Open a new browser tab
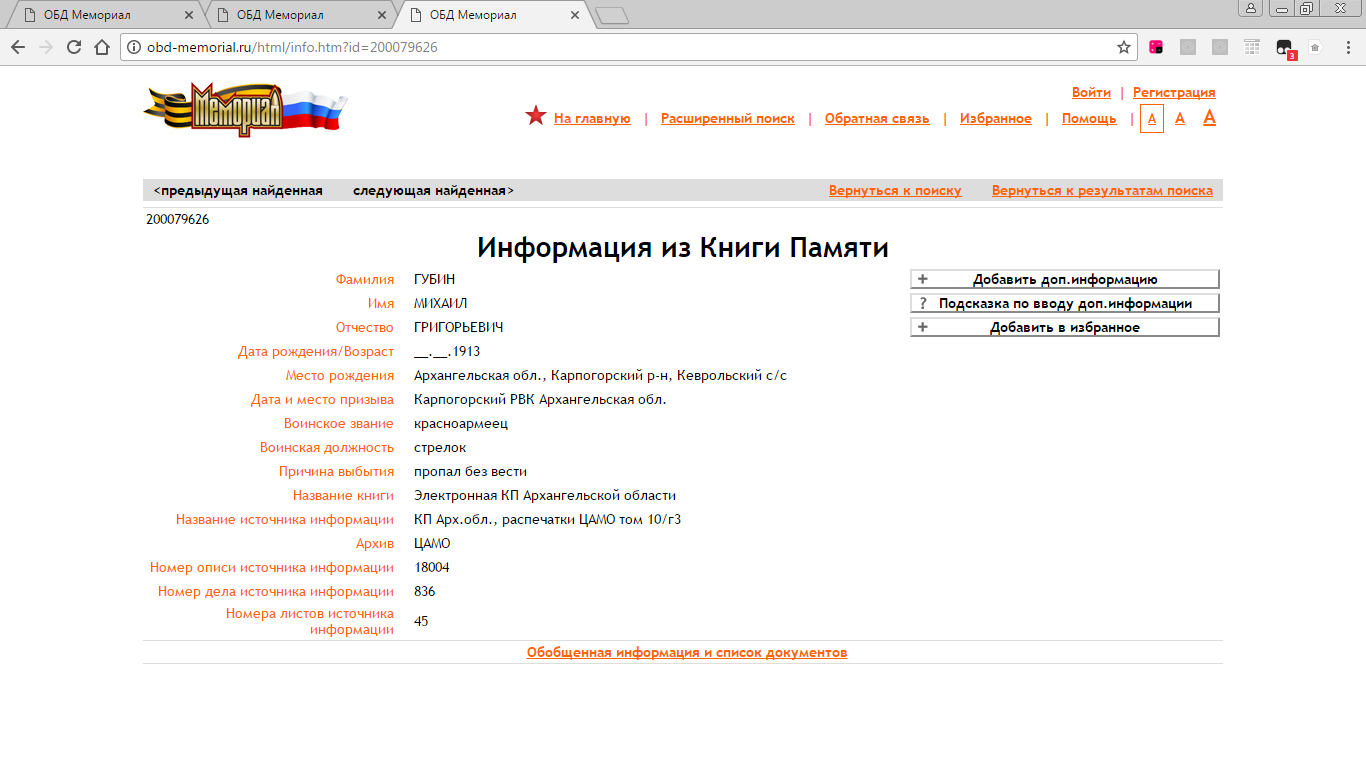Viewport: 1366px width, 768px height. pyautogui.click(x=611, y=15)
